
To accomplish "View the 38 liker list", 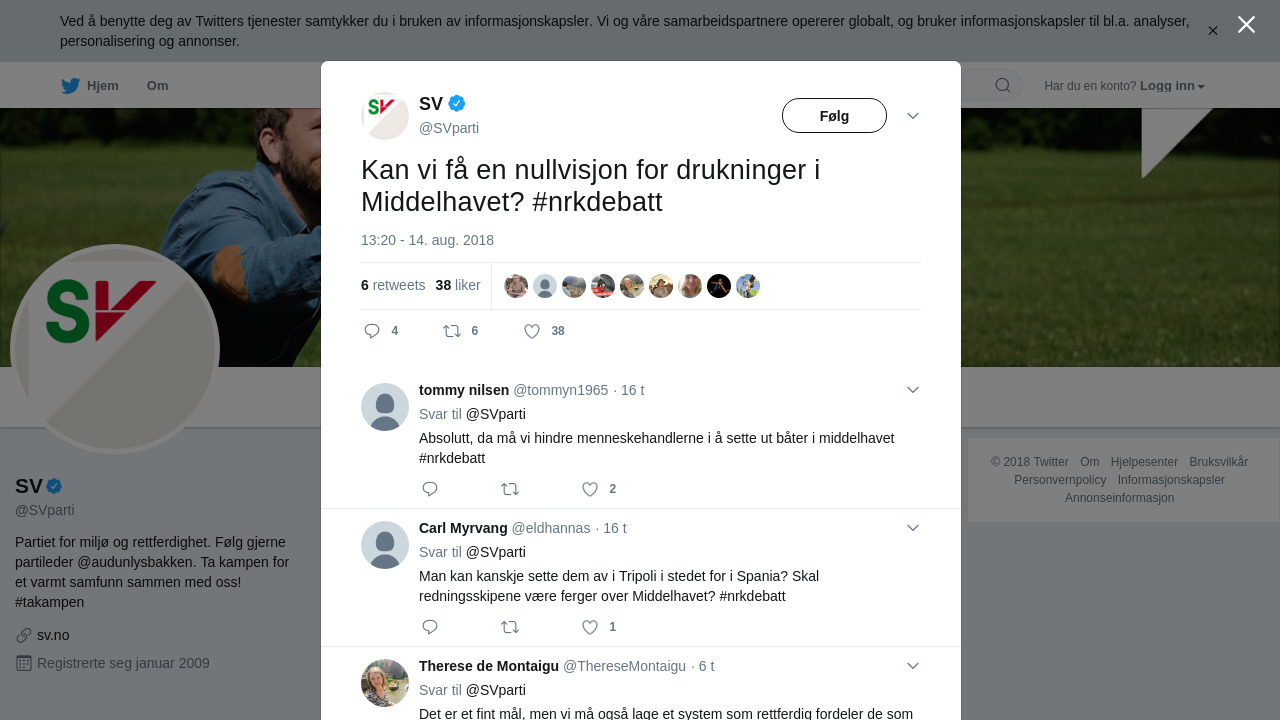I will click(x=458, y=285).
